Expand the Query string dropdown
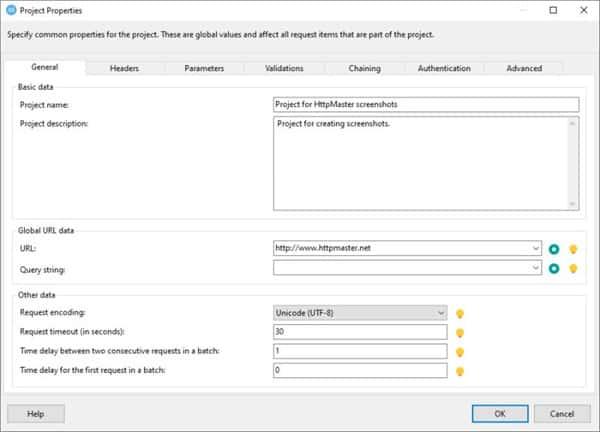 pos(537,268)
